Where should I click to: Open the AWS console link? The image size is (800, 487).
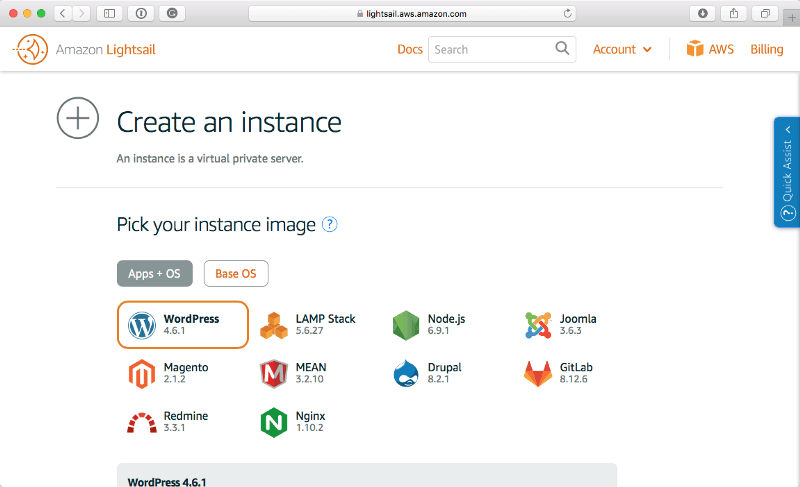click(710, 49)
